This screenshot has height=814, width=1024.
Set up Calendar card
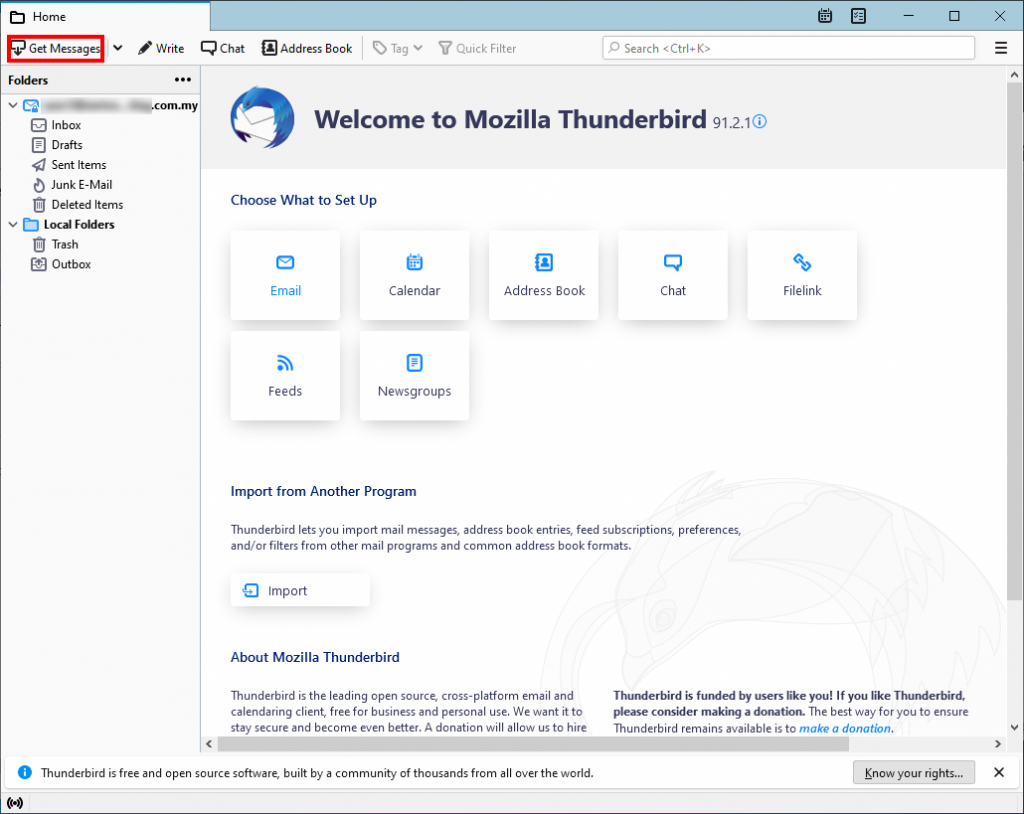tap(415, 275)
